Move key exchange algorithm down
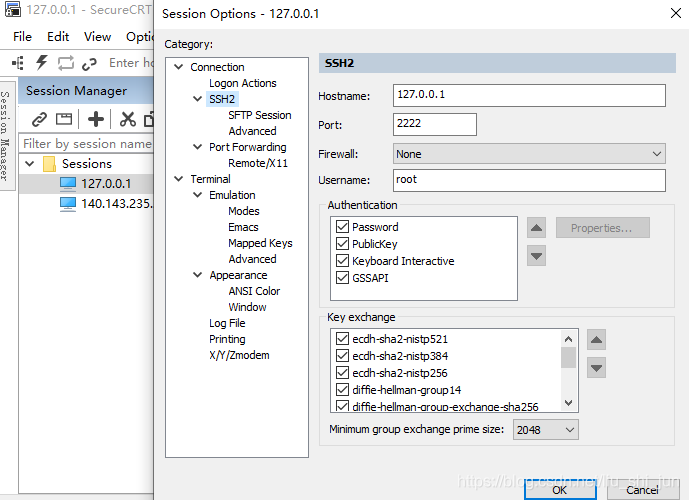The width and height of the screenshot is (689, 500). (596, 368)
